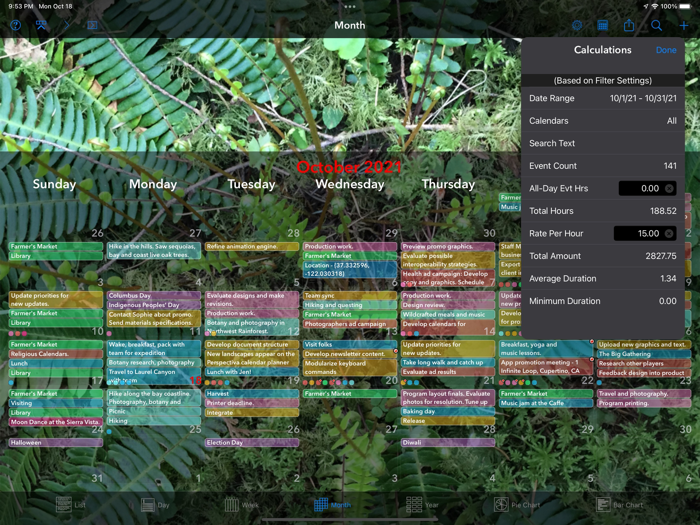Click the today square arrow icon
Image resolution: width=700 pixels, height=525 pixels.
tap(92, 25)
